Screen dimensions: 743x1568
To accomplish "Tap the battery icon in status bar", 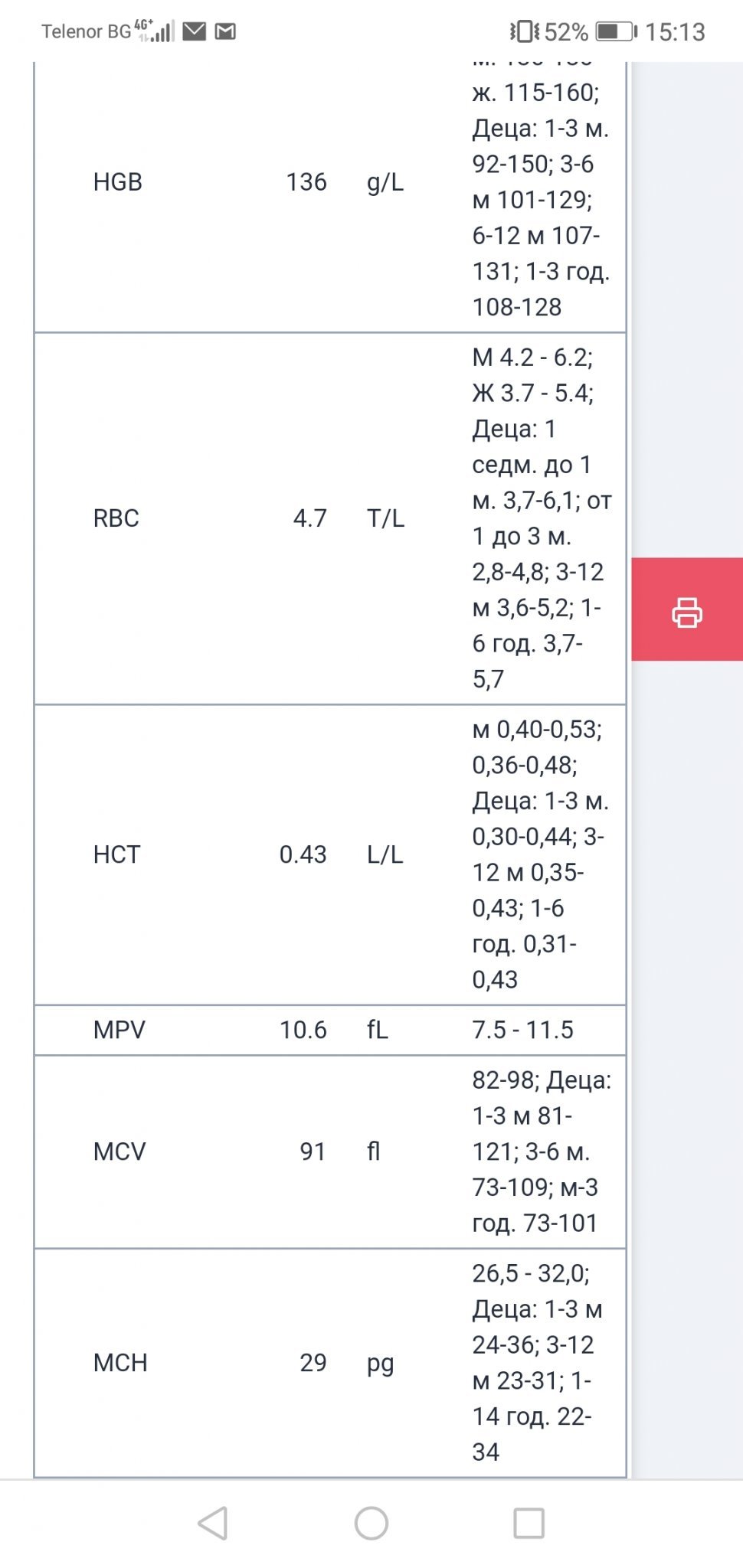I will (616, 31).
